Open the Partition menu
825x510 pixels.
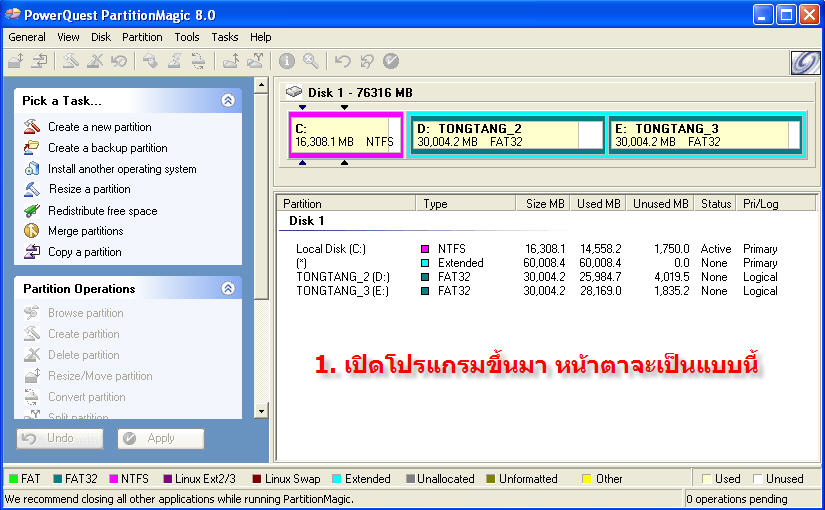(x=142, y=37)
